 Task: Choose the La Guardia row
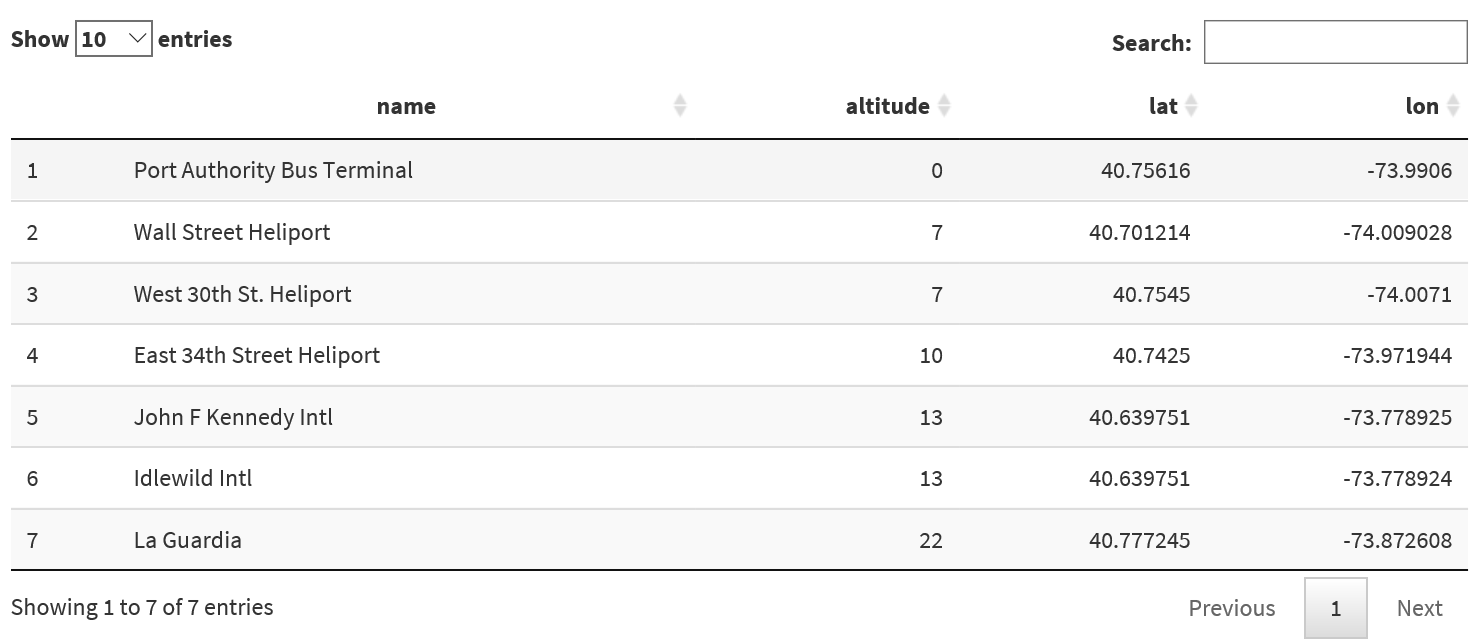(188, 540)
